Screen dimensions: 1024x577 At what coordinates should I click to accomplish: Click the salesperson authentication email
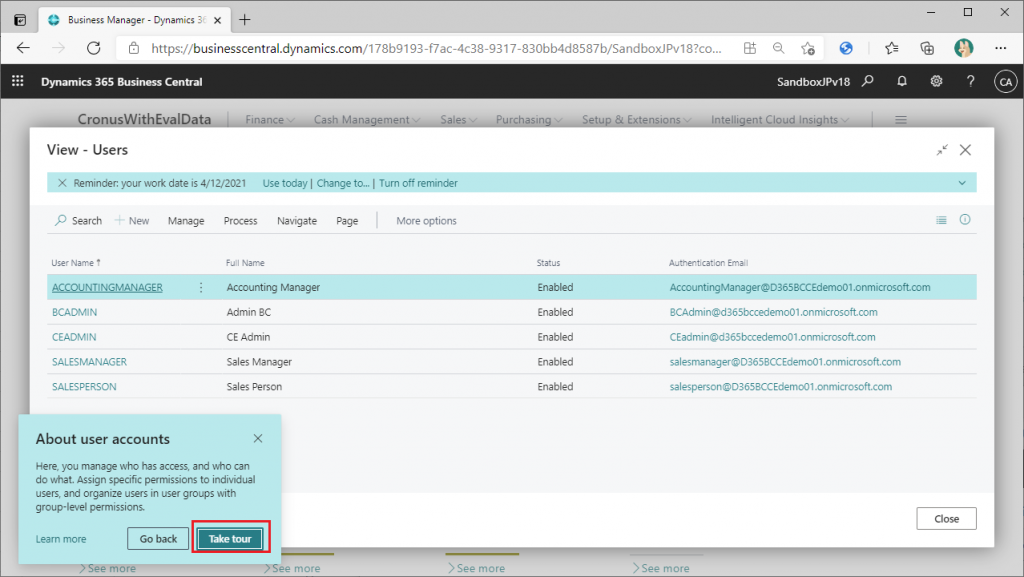(x=780, y=386)
